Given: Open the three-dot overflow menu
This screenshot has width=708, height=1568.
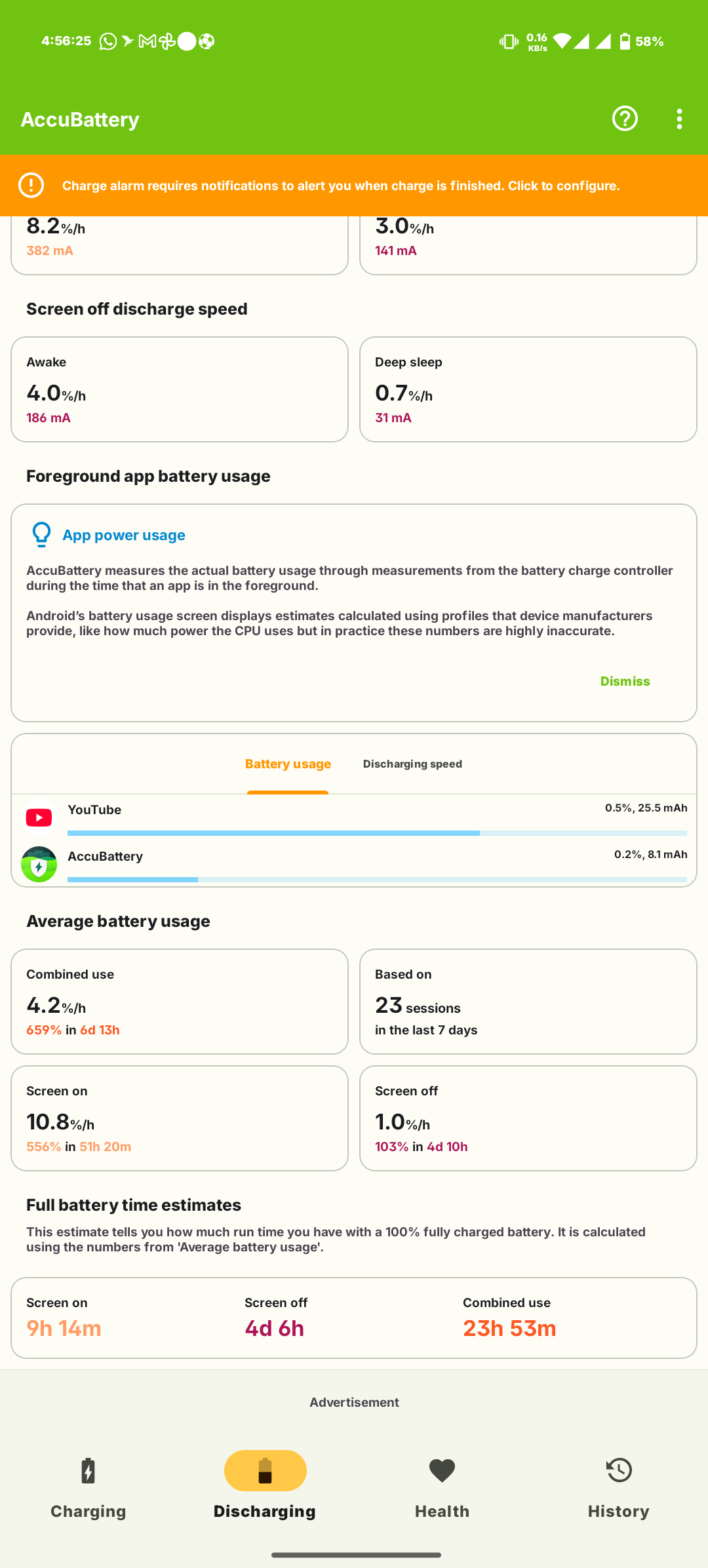Looking at the screenshot, I should pyautogui.click(x=679, y=119).
